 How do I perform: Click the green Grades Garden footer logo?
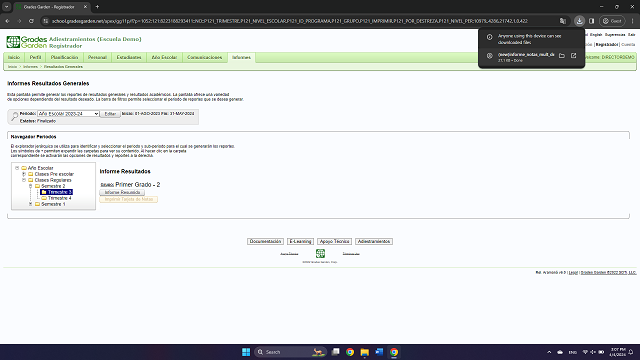(x=320, y=253)
